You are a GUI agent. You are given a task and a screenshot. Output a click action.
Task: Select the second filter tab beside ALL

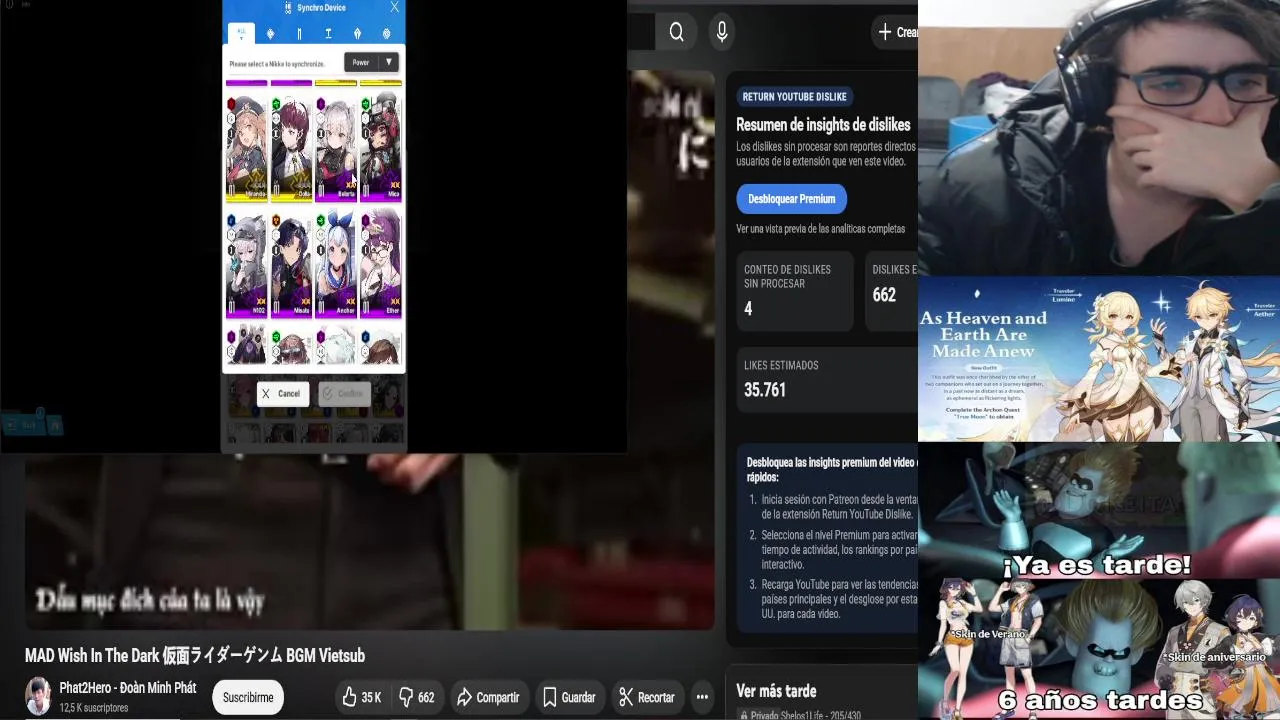[270, 33]
